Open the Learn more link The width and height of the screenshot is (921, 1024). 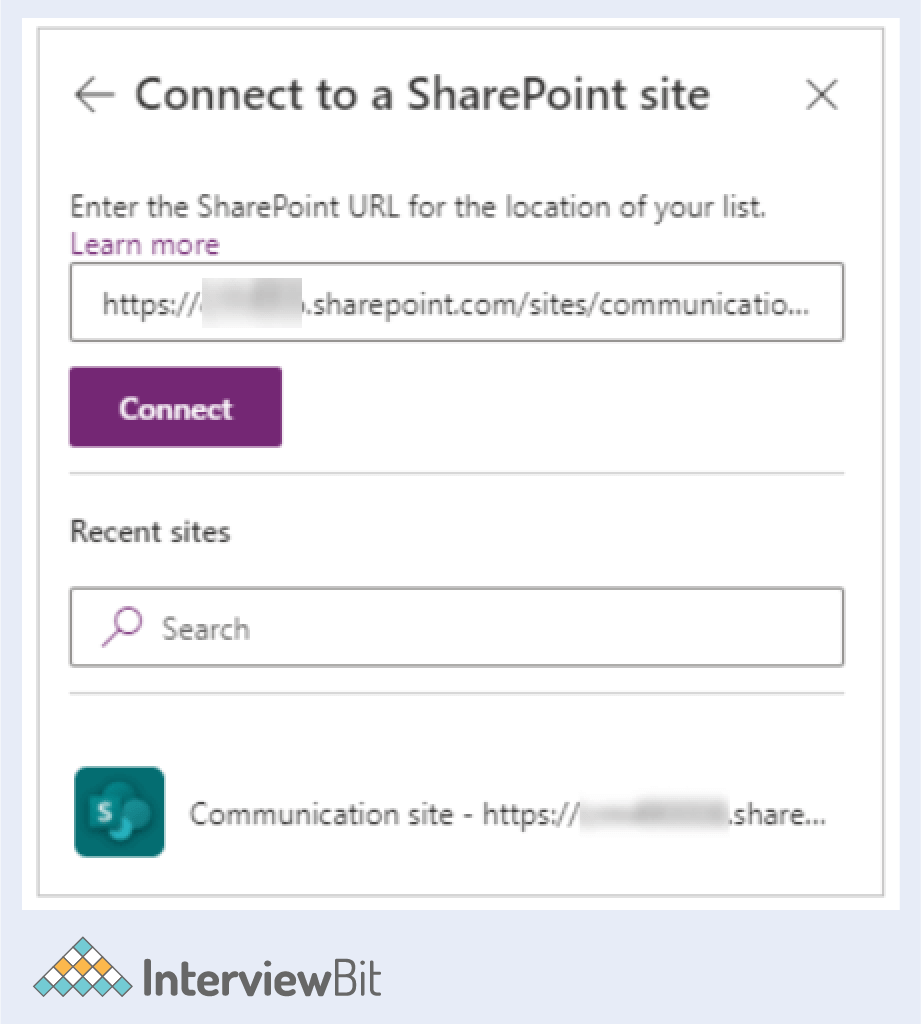click(x=144, y=244)
